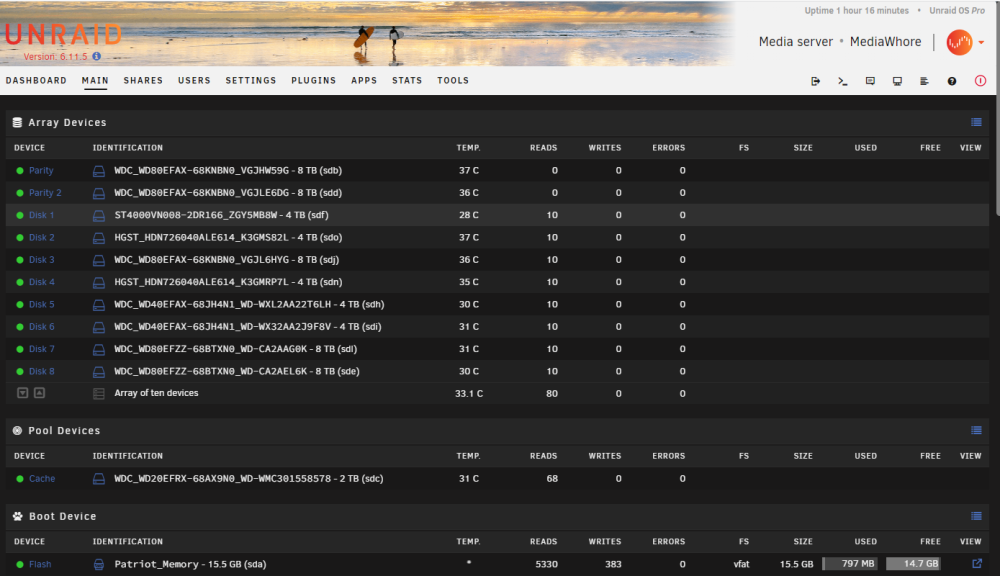Viewport: 1000px width, 576px height.
Task: Open the Disk 2 link
Action: pos(41,237)
